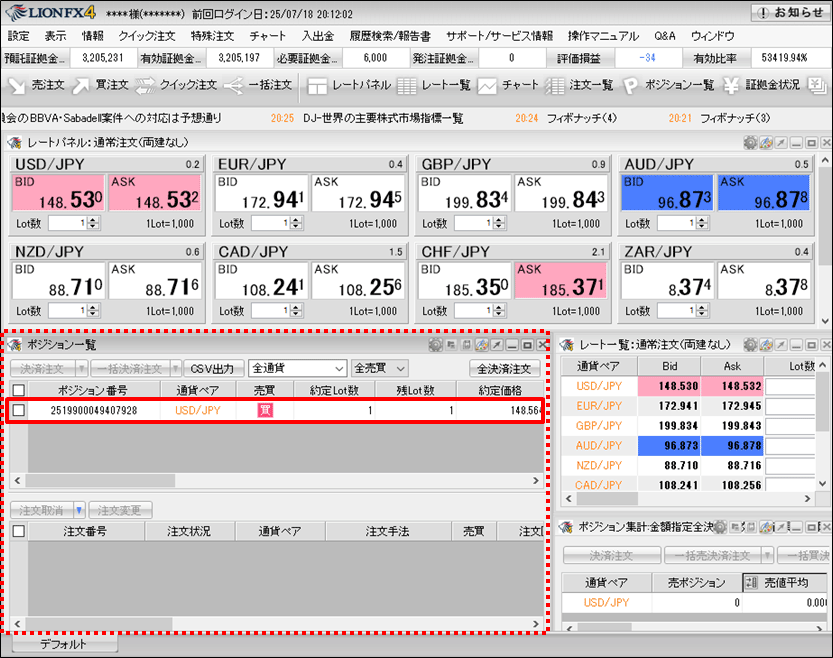Open the 特殊注文 special order menu
833x658 pixels.
pos(211,35)
